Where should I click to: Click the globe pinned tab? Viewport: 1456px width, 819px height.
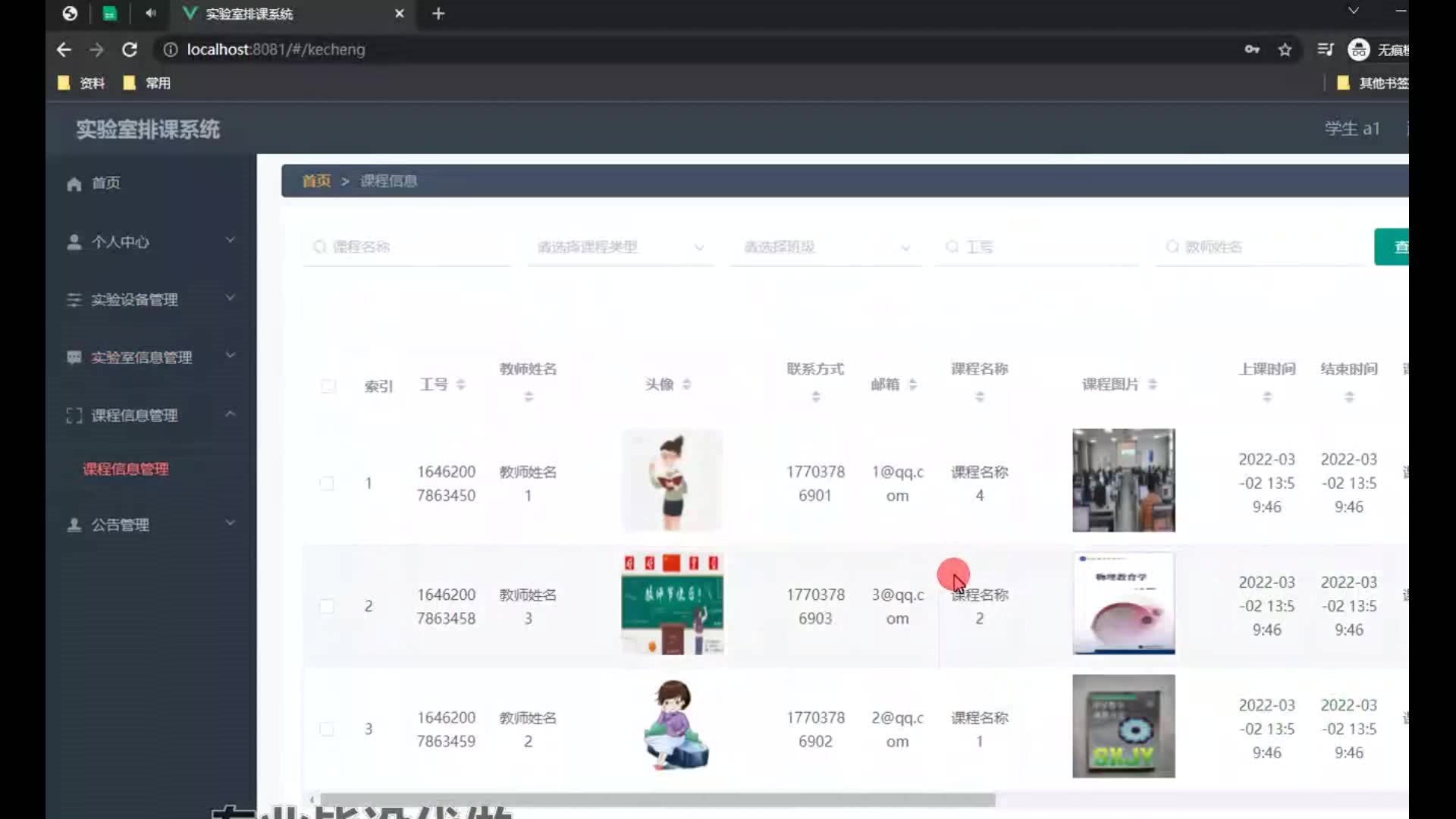(70, 13)
